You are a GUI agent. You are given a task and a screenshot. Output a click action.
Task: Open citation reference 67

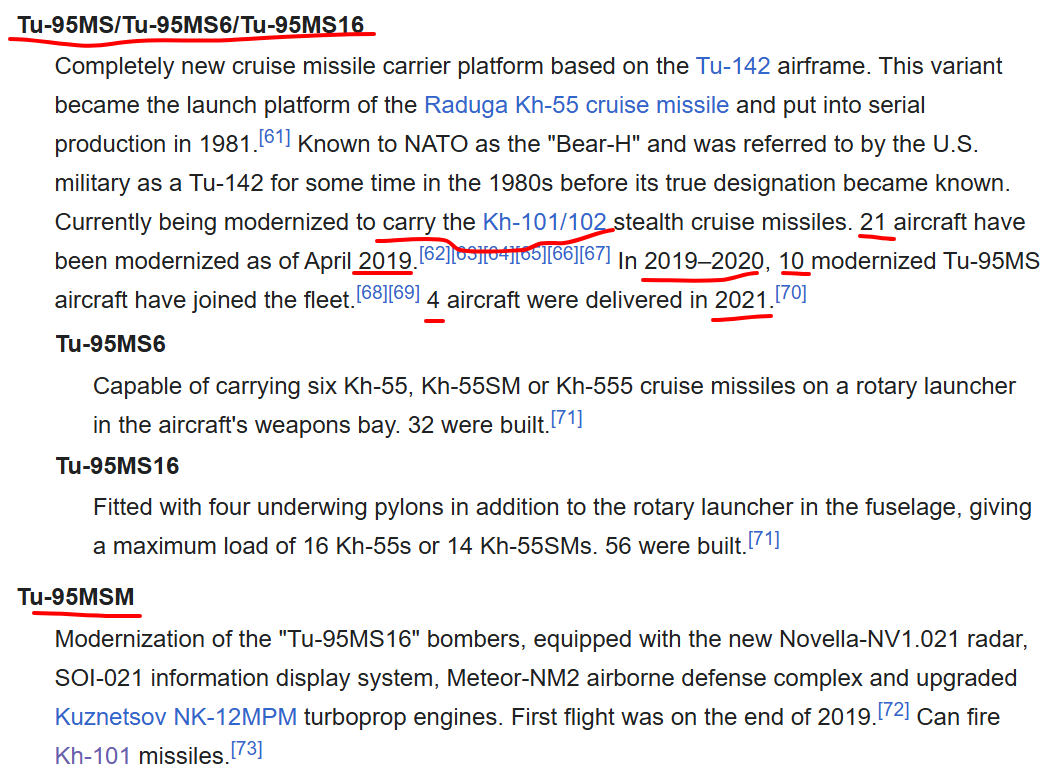[x=595, y=254]
